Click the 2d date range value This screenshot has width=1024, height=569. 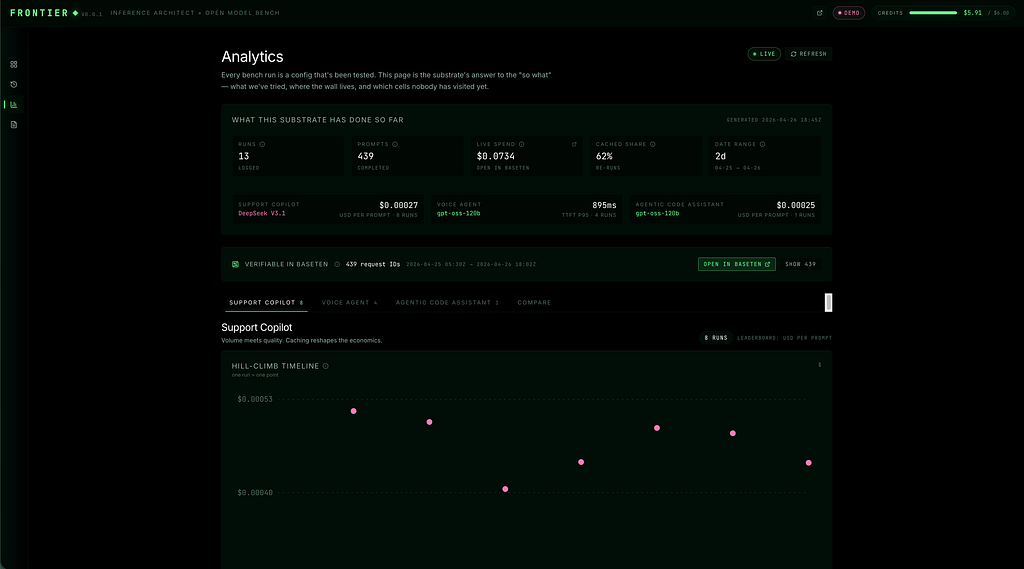click(x=720, y=156)
